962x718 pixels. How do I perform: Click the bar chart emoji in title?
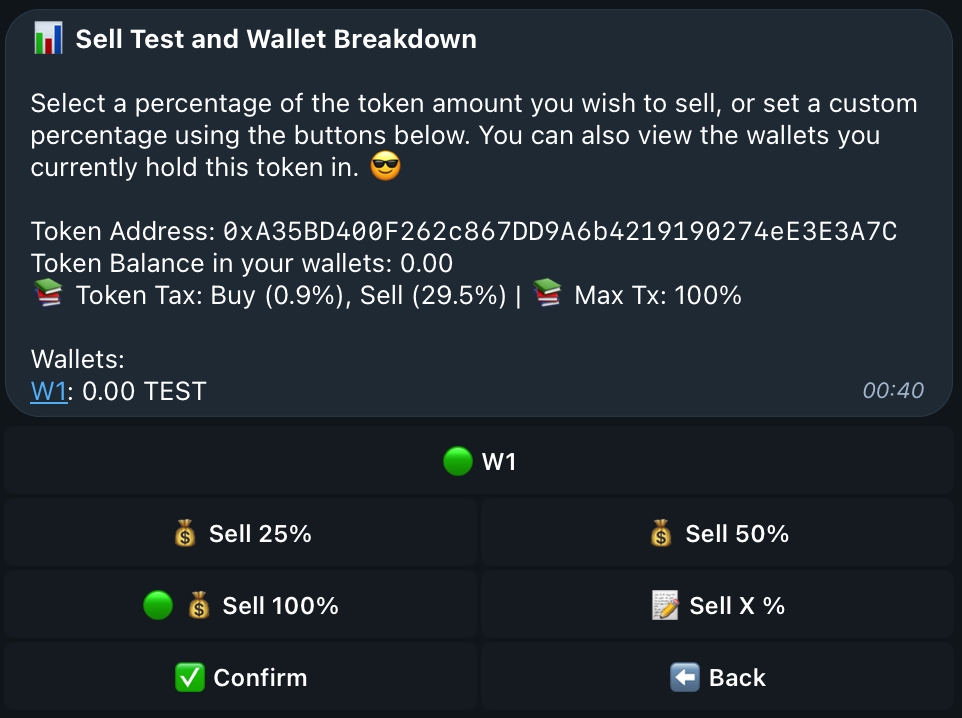pyautogui.click(x=48, y=40)
